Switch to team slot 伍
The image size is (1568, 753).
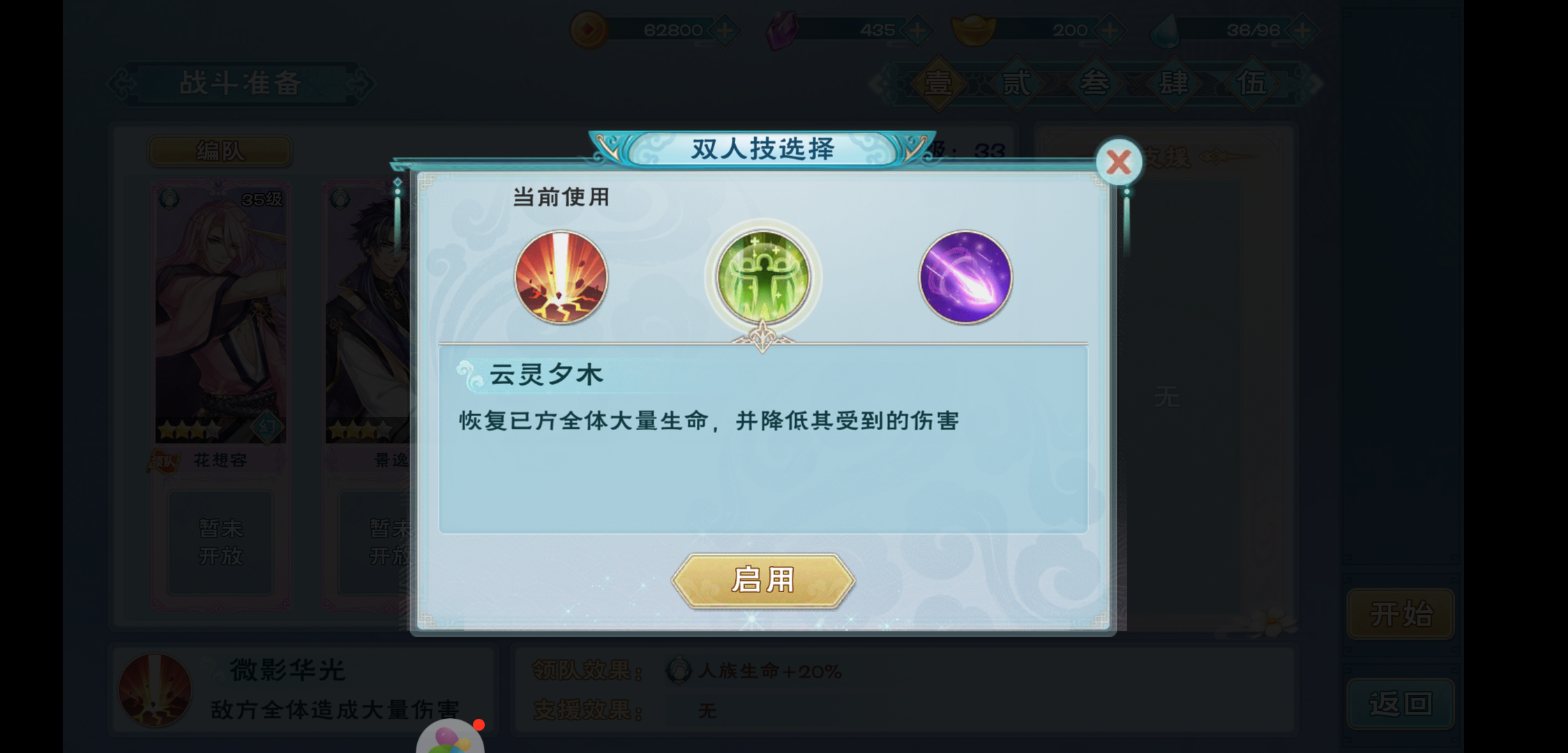tap(1253, 84)
